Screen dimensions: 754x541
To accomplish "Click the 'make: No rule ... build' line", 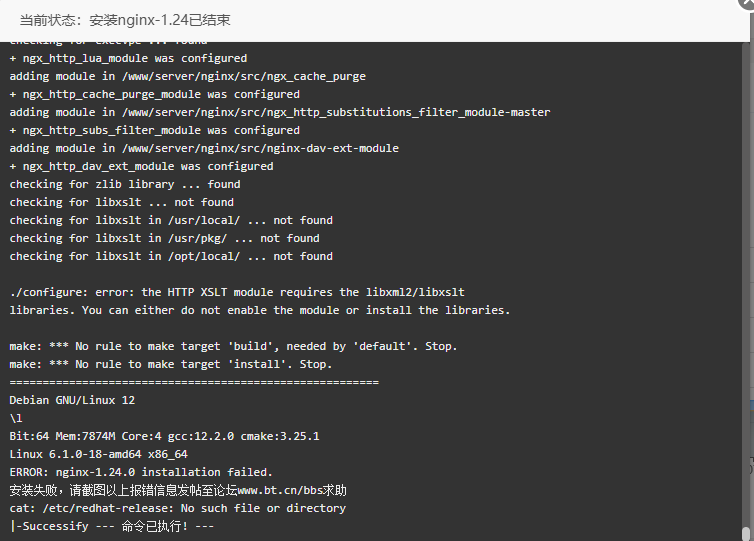I will (x=233, y=346).
